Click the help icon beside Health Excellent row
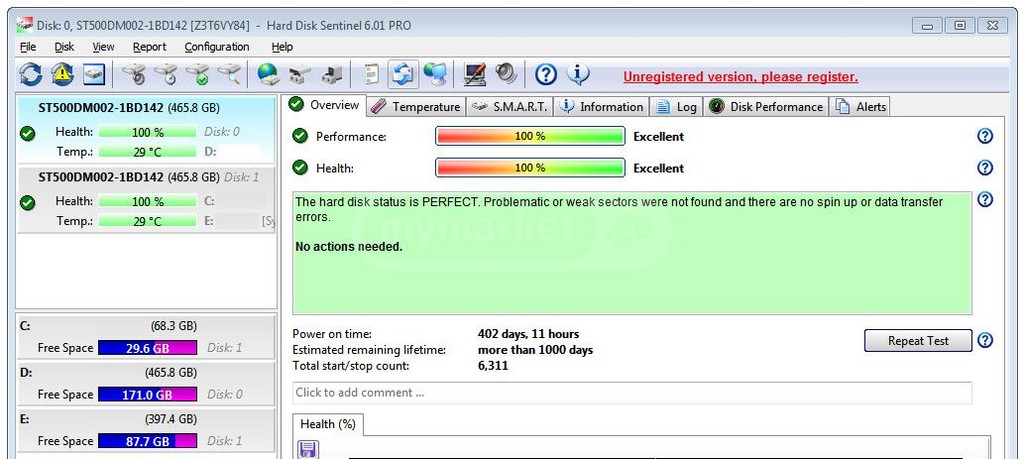Screen dimensions: 1024x459 tap(985, 168)
